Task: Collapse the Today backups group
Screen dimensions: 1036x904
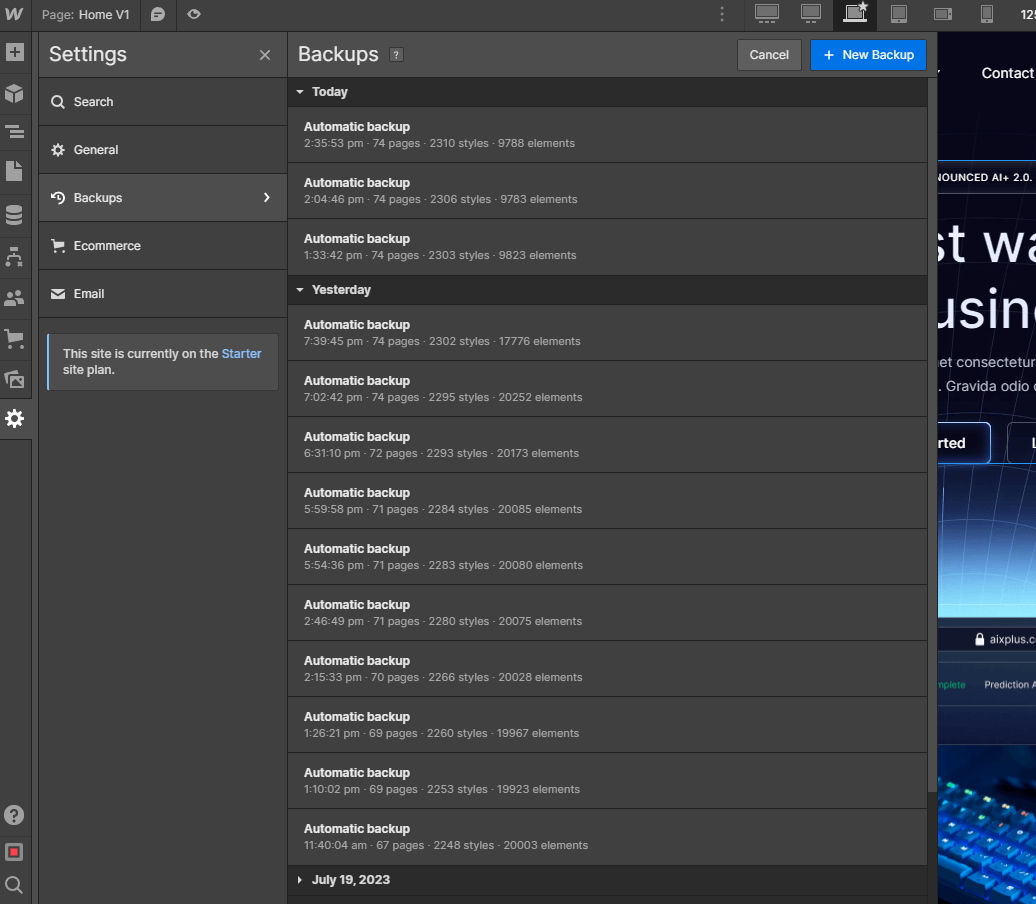Action: [300, 91]
